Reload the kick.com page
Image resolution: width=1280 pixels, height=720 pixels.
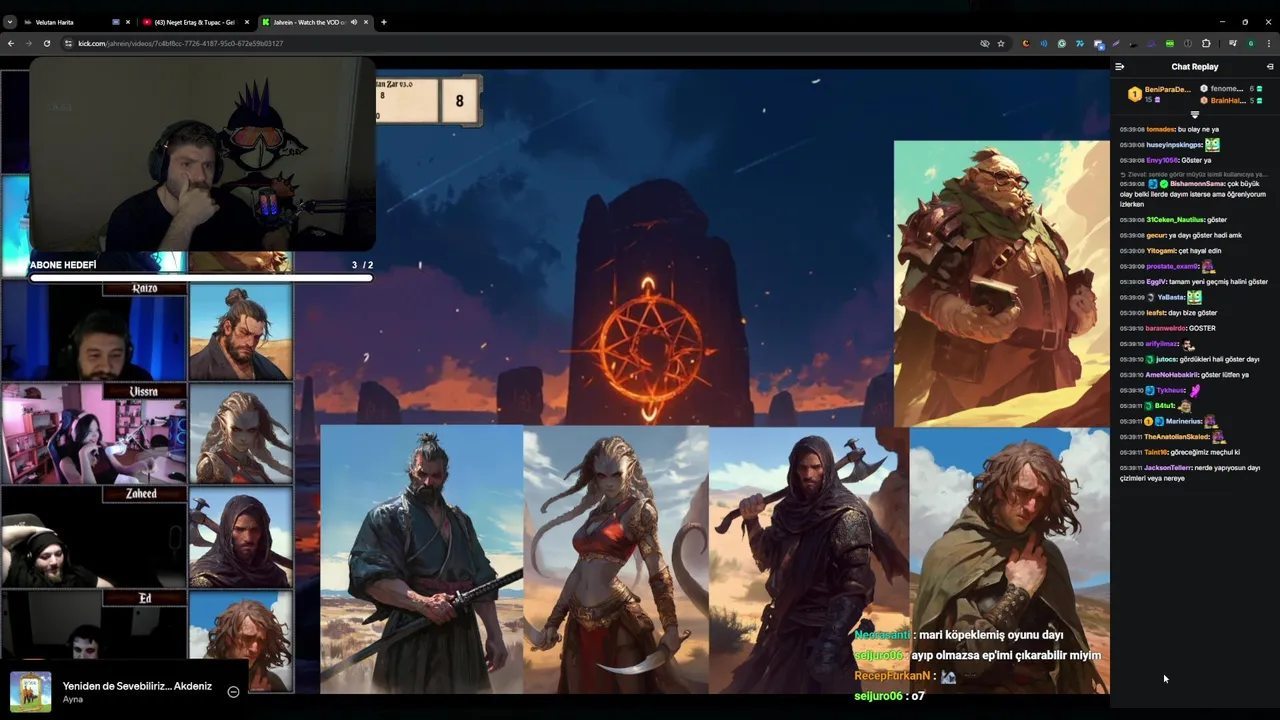tap(46, 43)
